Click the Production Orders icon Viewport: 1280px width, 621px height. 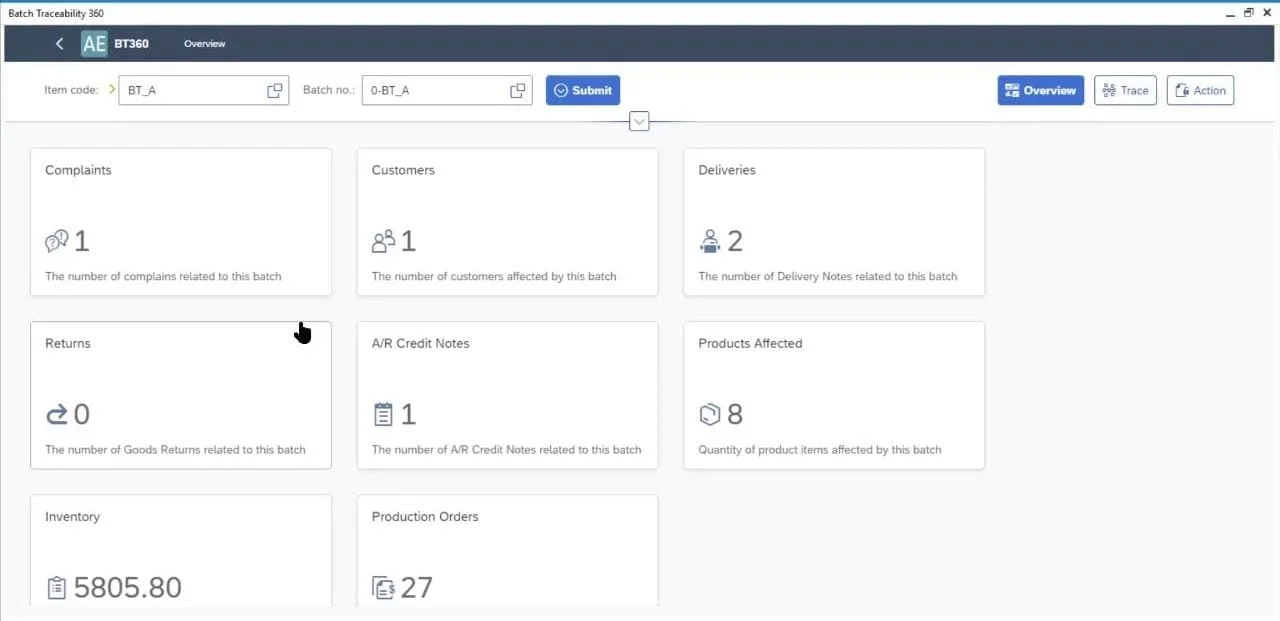pyautogui.click(x=384, y=588)
